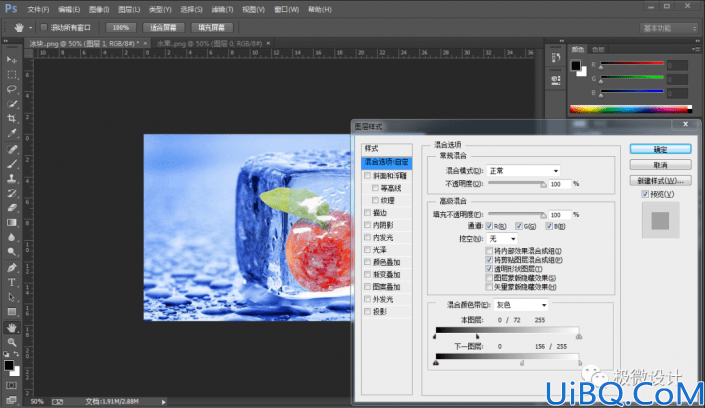This screenshot has height=408, width=705.
Task: Select the Blur tool
Action: 12,238
